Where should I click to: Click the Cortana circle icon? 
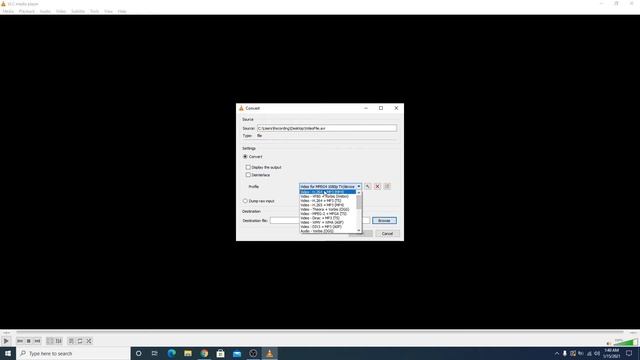pos(139,353)
